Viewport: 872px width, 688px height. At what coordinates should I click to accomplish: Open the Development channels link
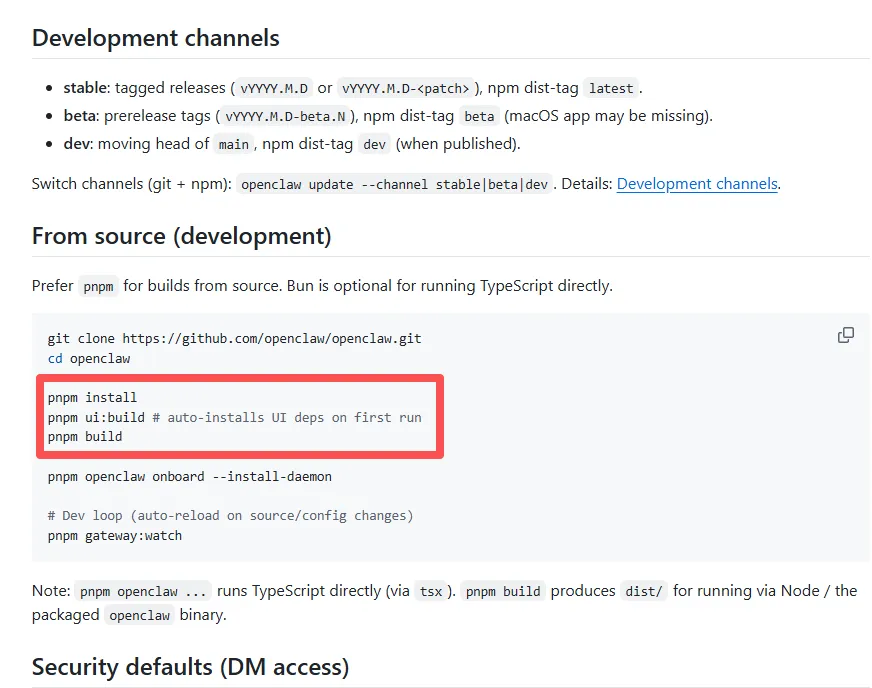[696, 184]
